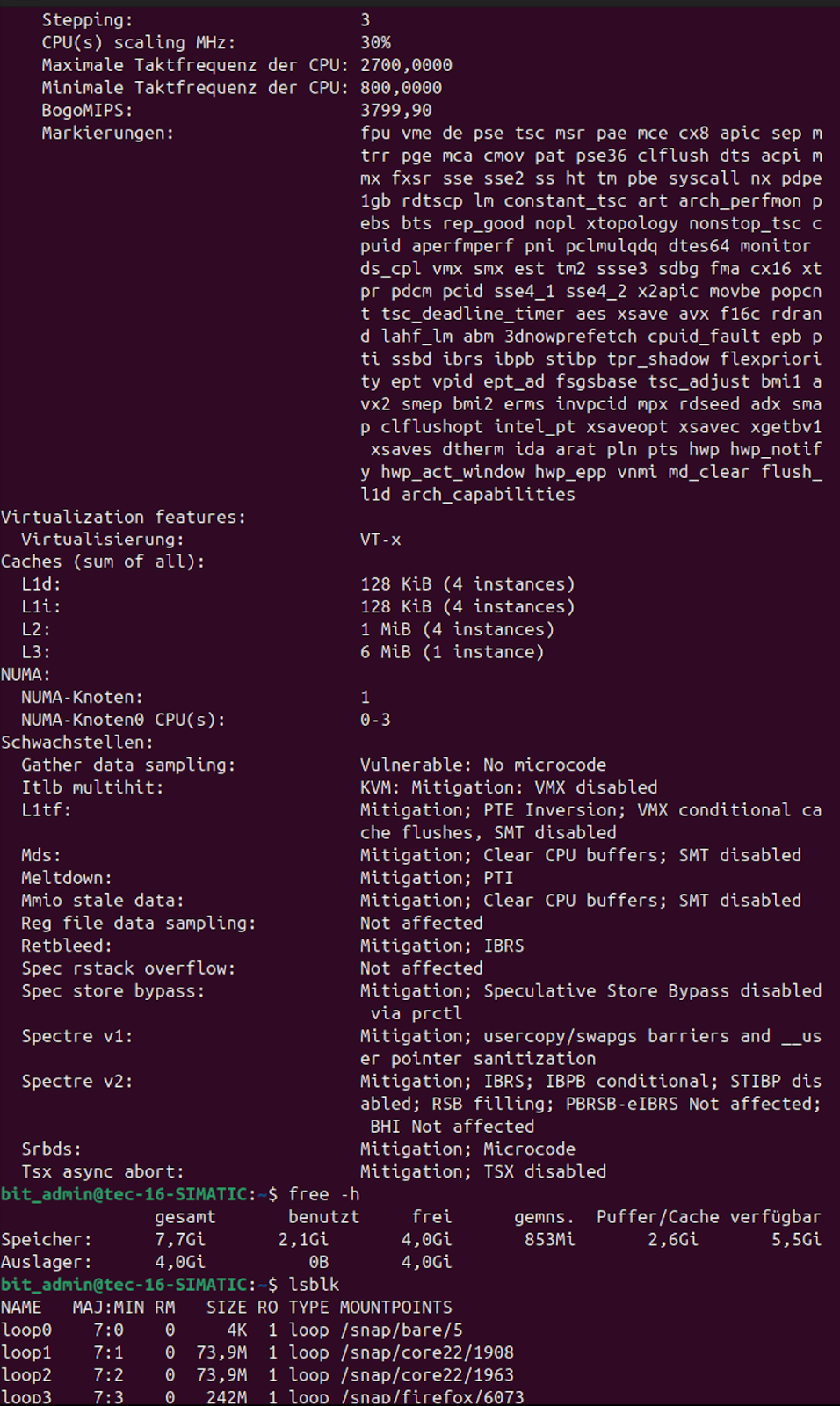Viewport: 840px width, 1406px height.
Task: Click the 'Spectre v2:' label
Action: pos(77,1081)
